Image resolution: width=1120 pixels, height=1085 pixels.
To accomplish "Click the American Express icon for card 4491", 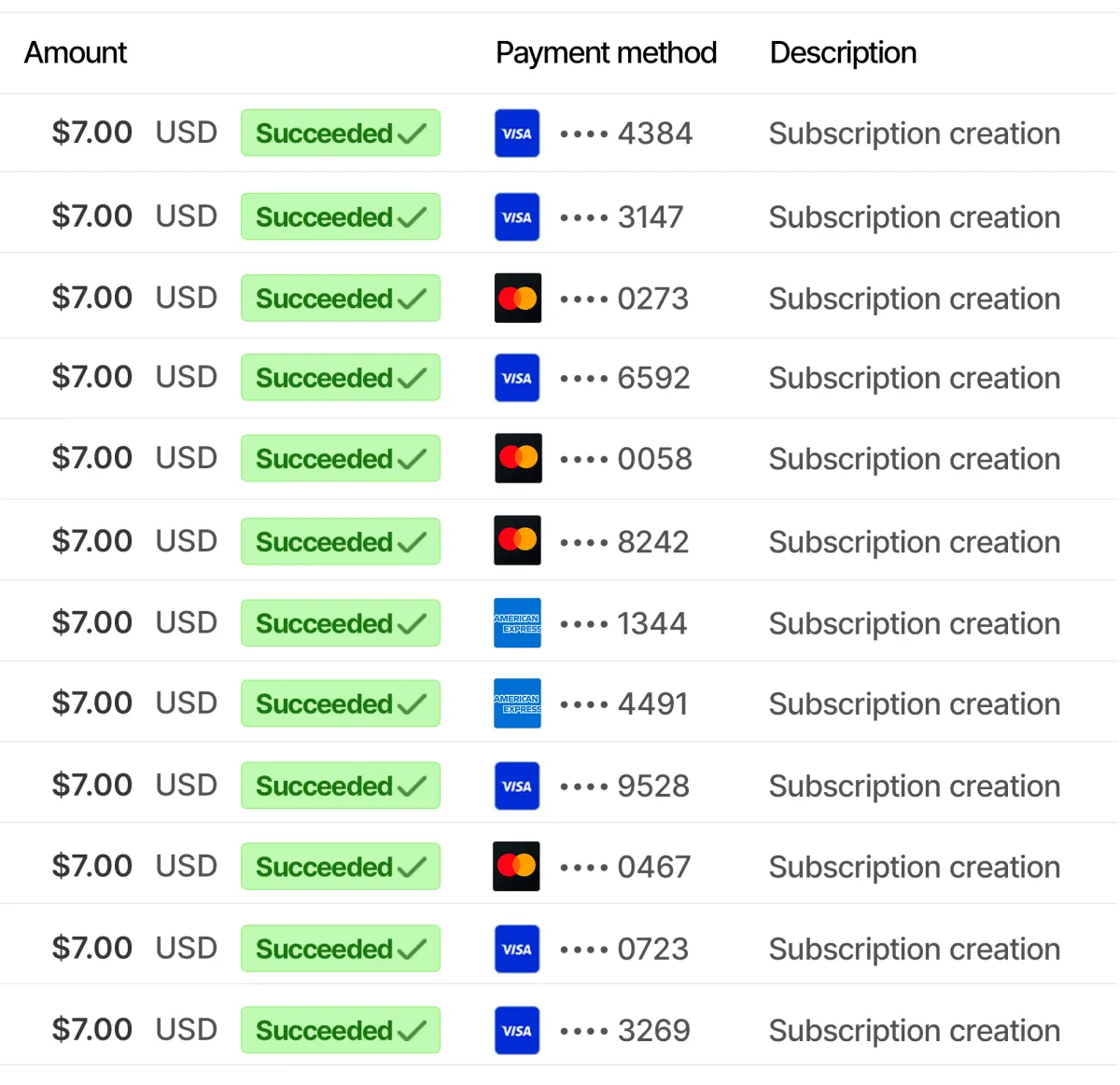I will click(x=517, y=703).
